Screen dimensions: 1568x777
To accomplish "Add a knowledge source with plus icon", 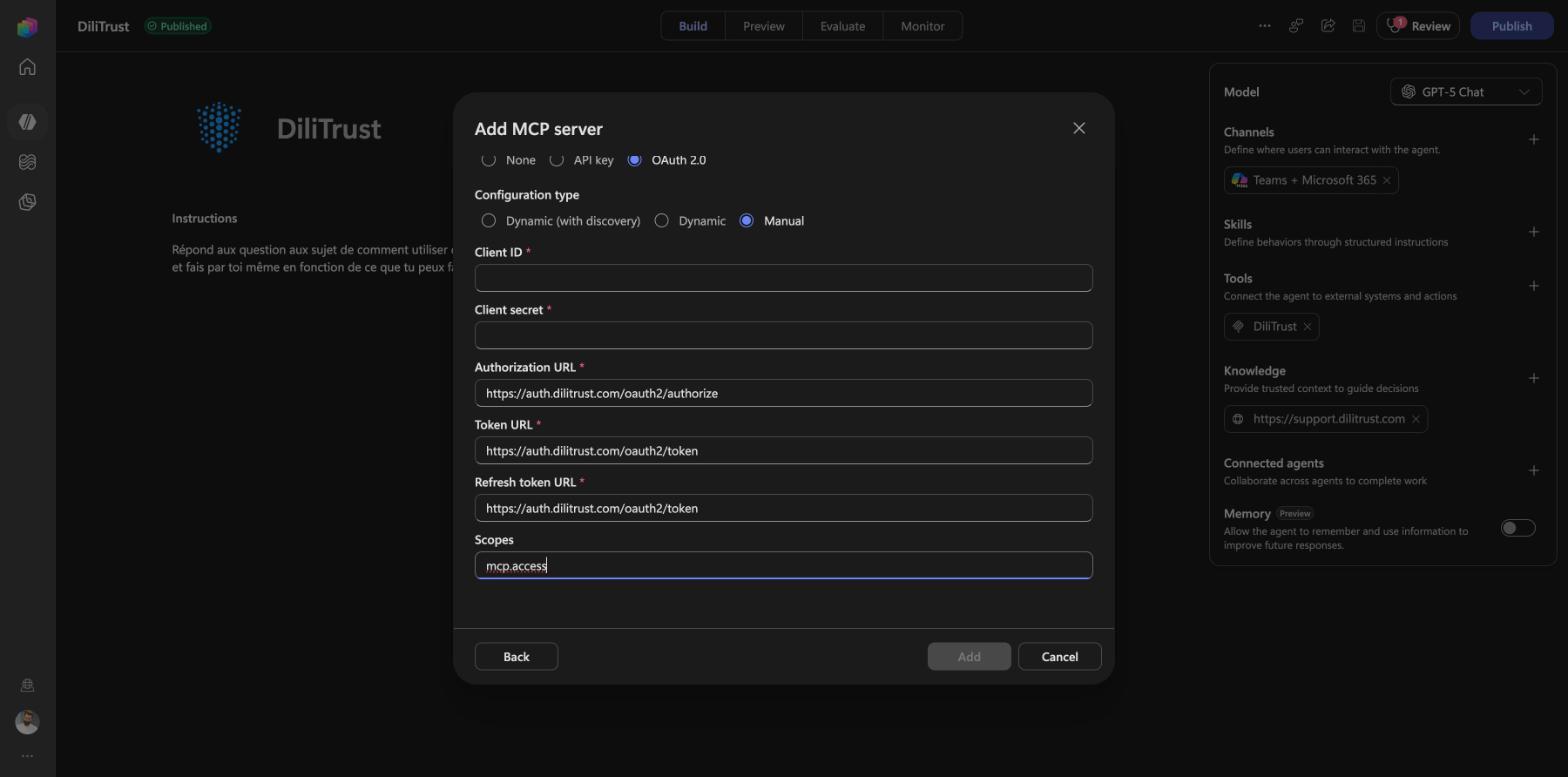I will click(x=1533, y=378).
